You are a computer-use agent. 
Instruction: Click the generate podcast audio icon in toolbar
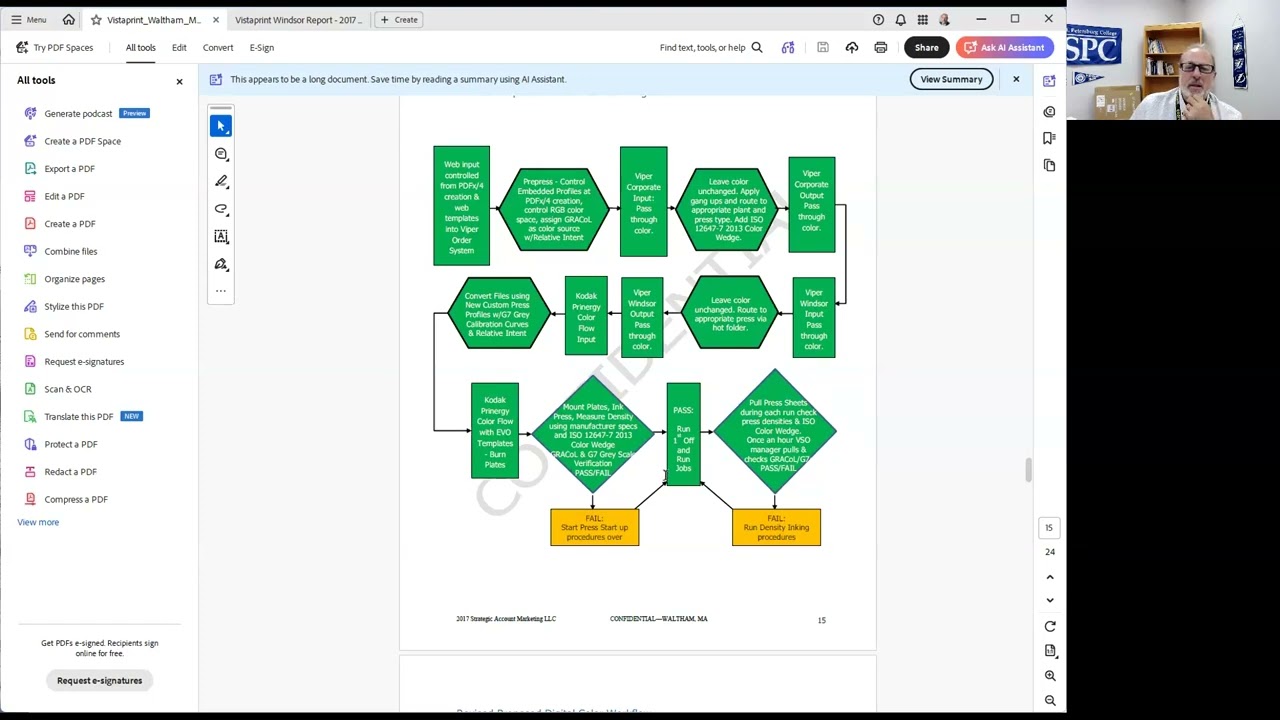[x=788, y=47]
